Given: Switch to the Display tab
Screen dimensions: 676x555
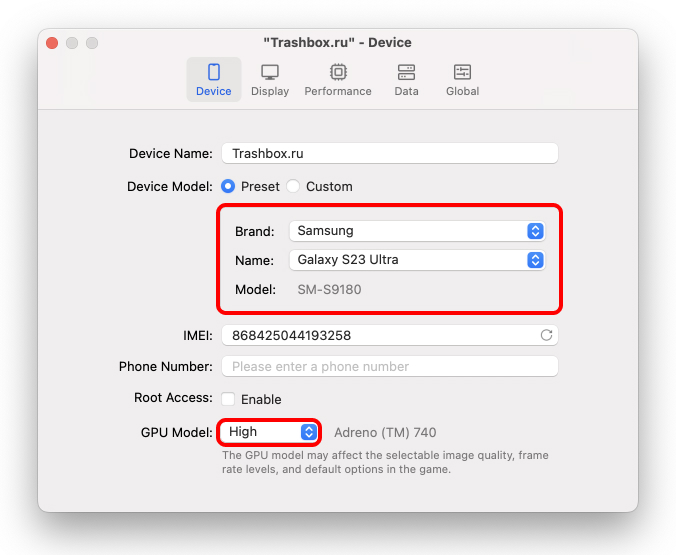Looking at the screenshot, I should 270,80.
